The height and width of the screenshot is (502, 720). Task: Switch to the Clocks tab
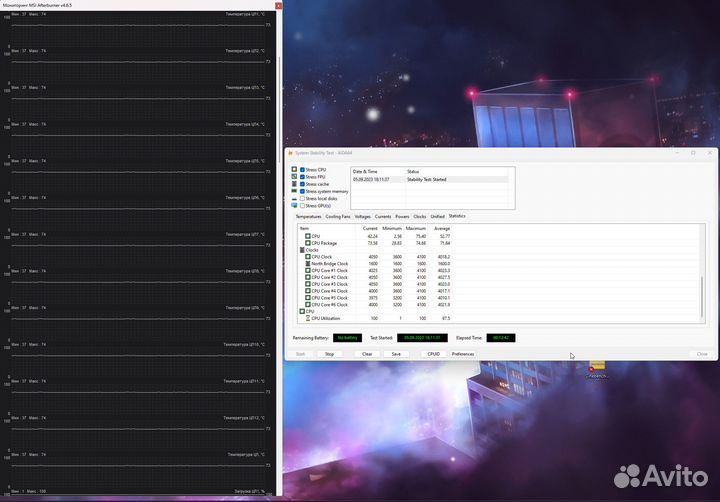420,216
